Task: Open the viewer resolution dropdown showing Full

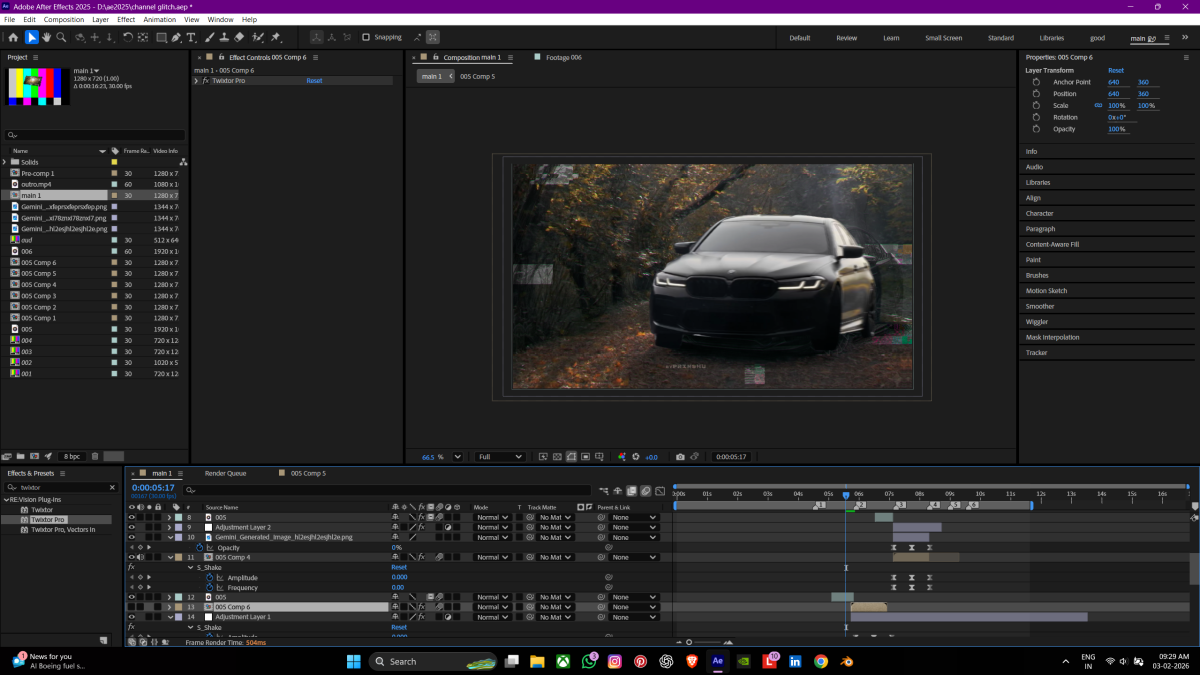Action: coord(500,457)
